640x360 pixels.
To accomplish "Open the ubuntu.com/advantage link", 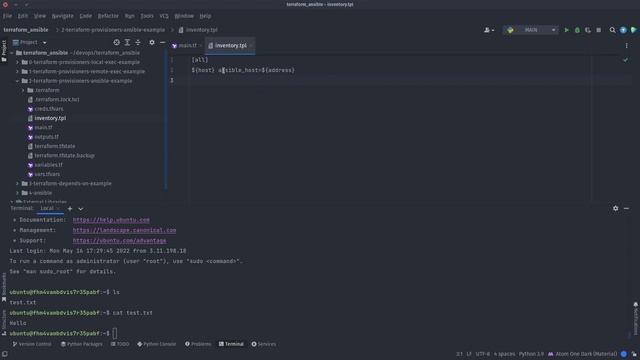I will click(x=120, y=241).
